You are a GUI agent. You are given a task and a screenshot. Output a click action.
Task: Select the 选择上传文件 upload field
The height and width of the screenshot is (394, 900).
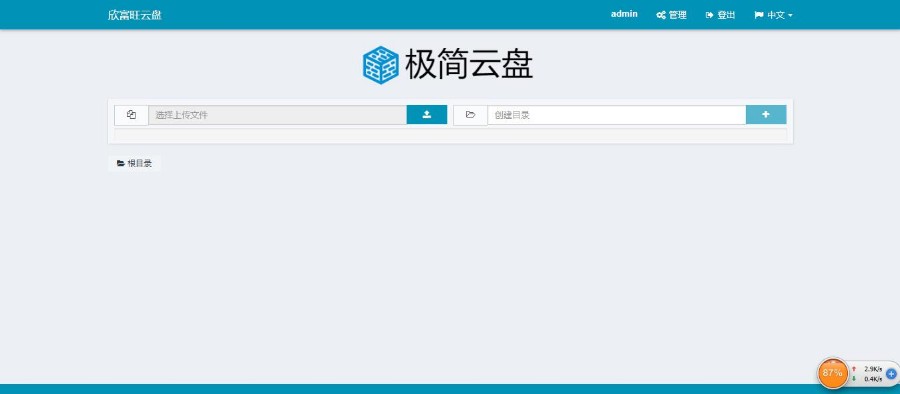click(278, 115)
